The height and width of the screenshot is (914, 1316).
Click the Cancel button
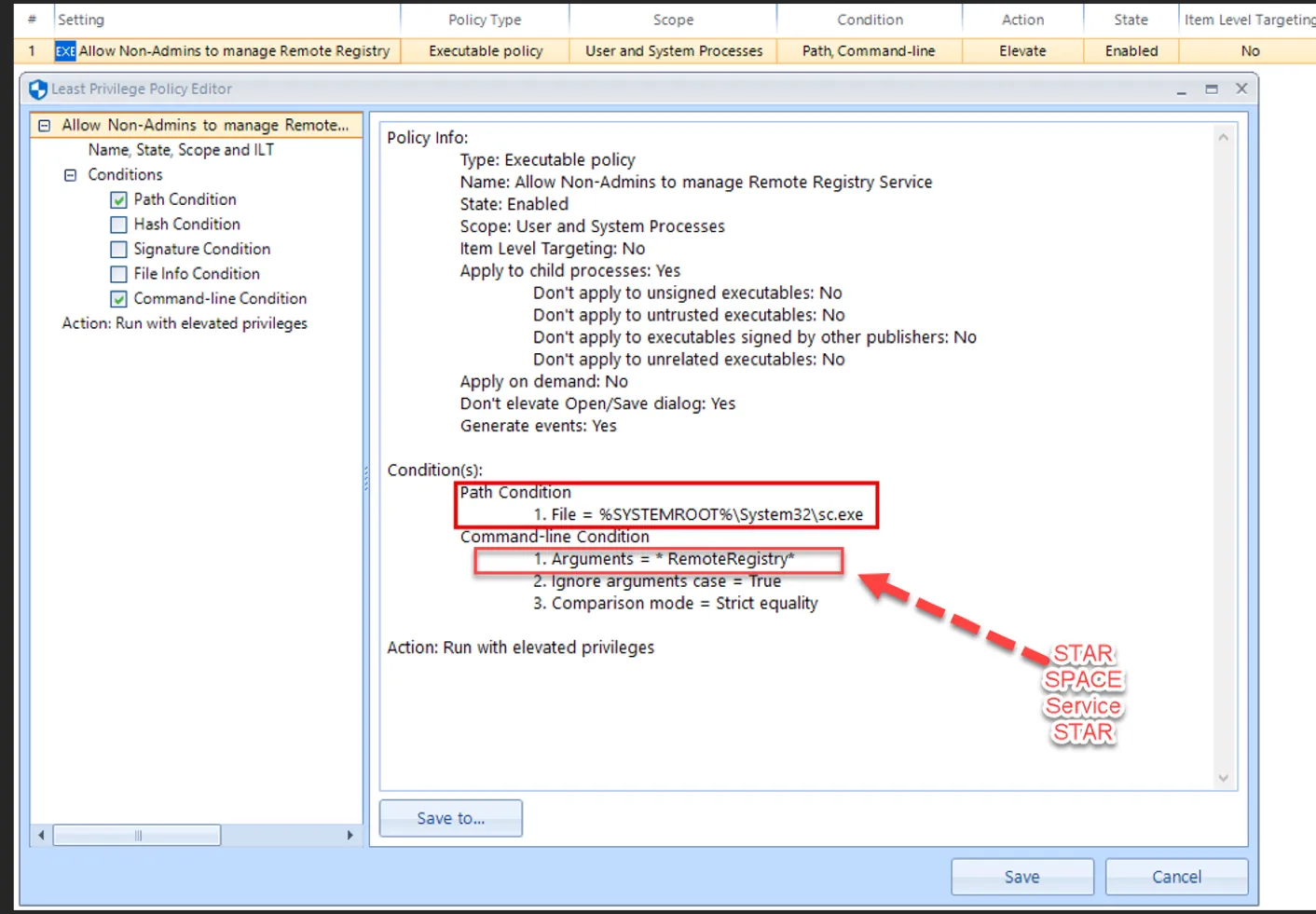(x=1175, y=877)
